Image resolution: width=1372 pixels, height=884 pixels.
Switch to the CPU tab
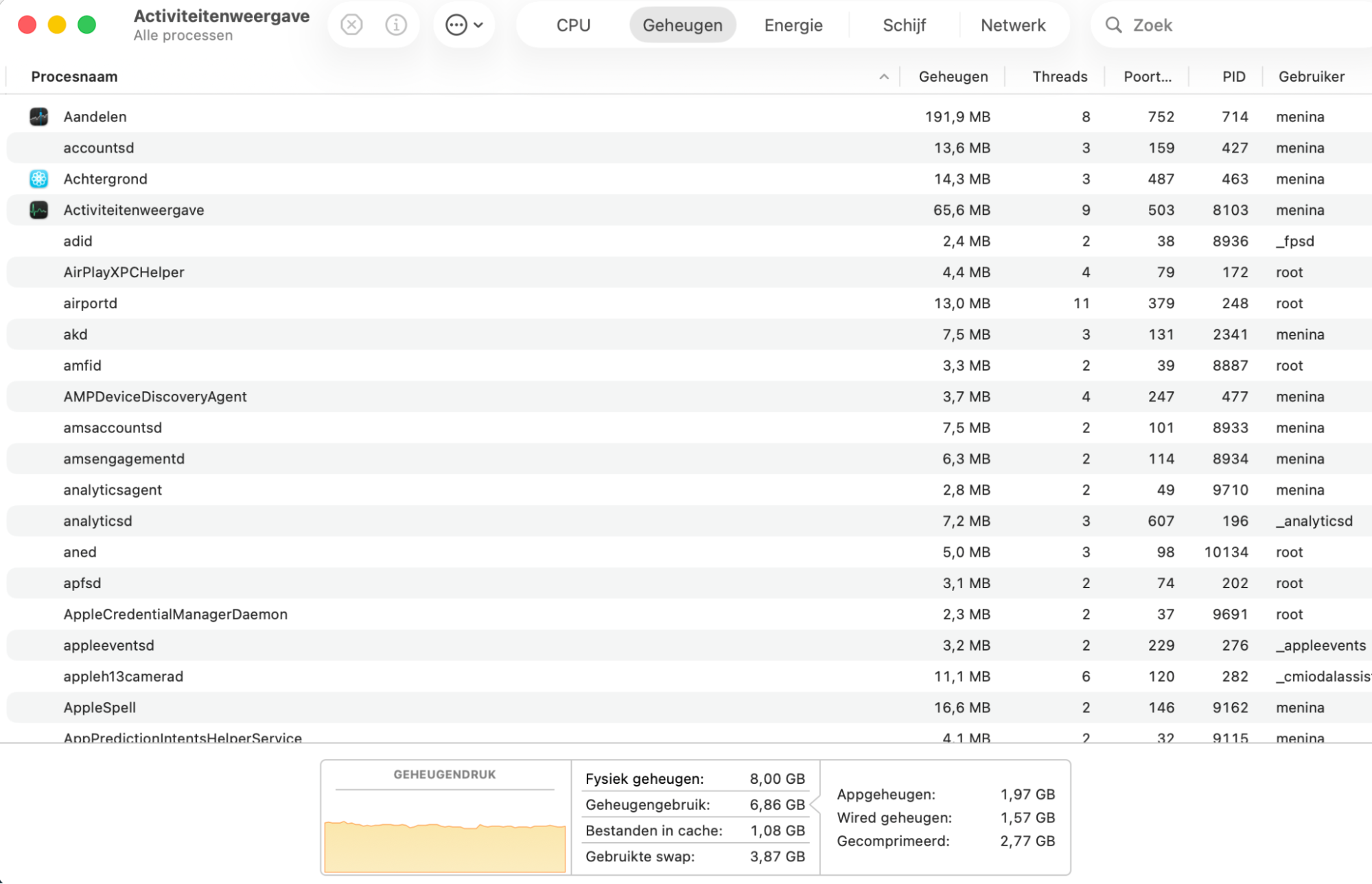pos(573,25)
